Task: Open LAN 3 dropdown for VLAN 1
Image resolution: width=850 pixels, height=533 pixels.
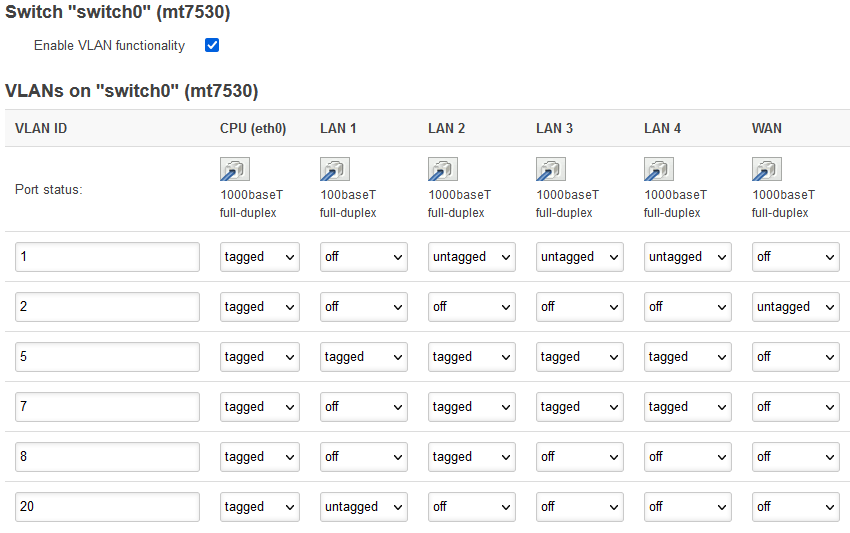Action: coord(579,257)
